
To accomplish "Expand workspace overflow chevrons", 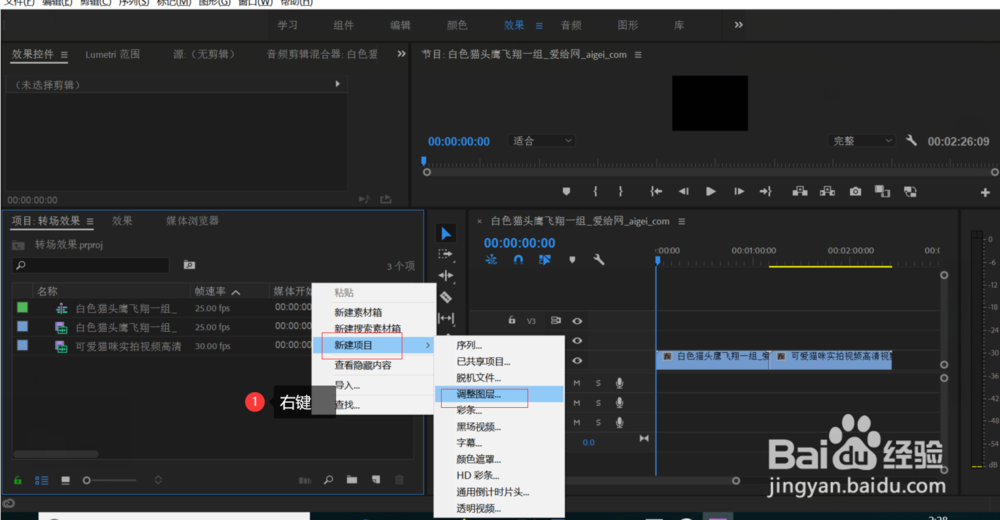I will click(738, 25).
